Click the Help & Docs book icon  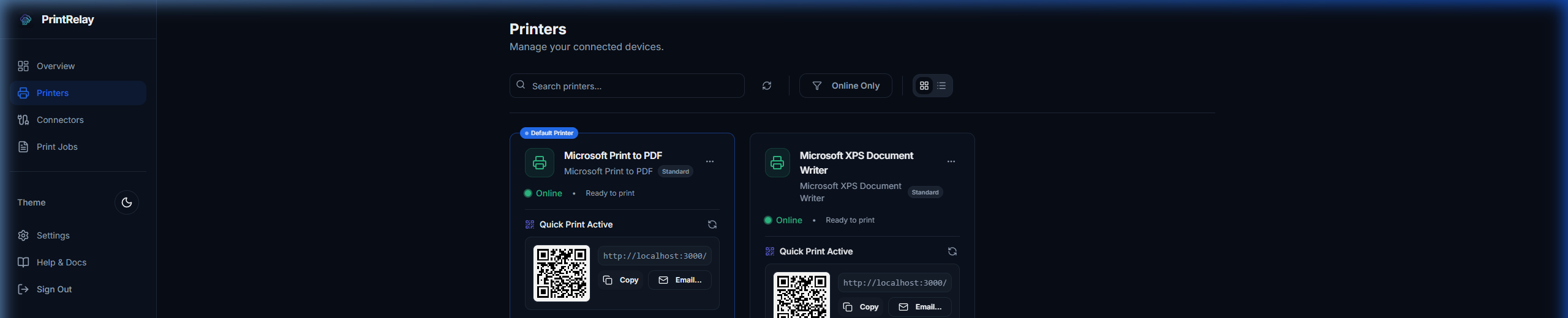pos(23,262)
